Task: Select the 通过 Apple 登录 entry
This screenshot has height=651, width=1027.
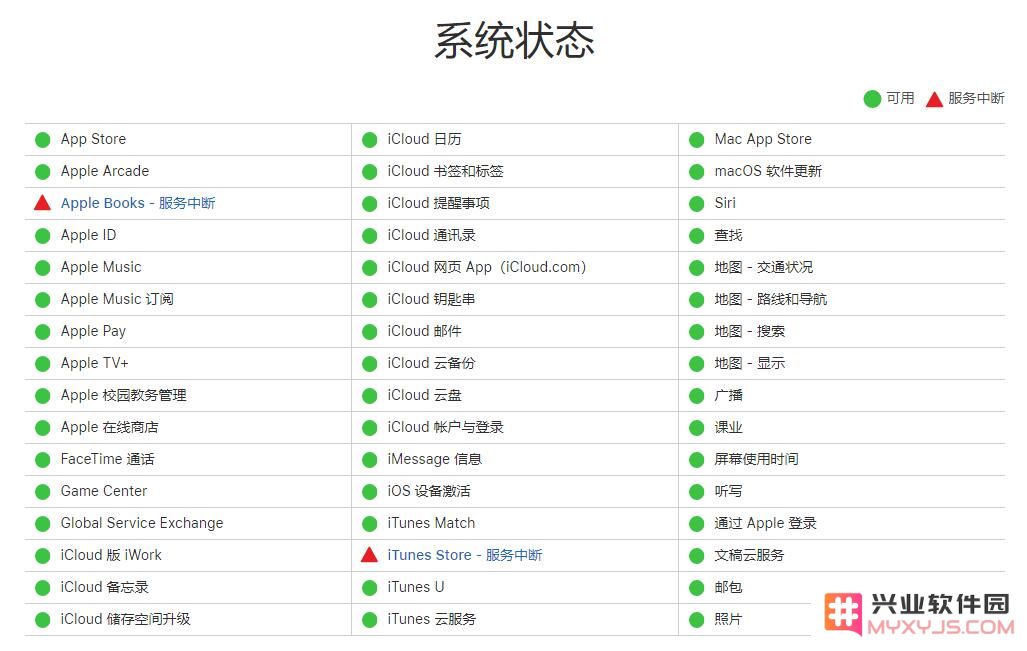Action: (x=766, y=523)
